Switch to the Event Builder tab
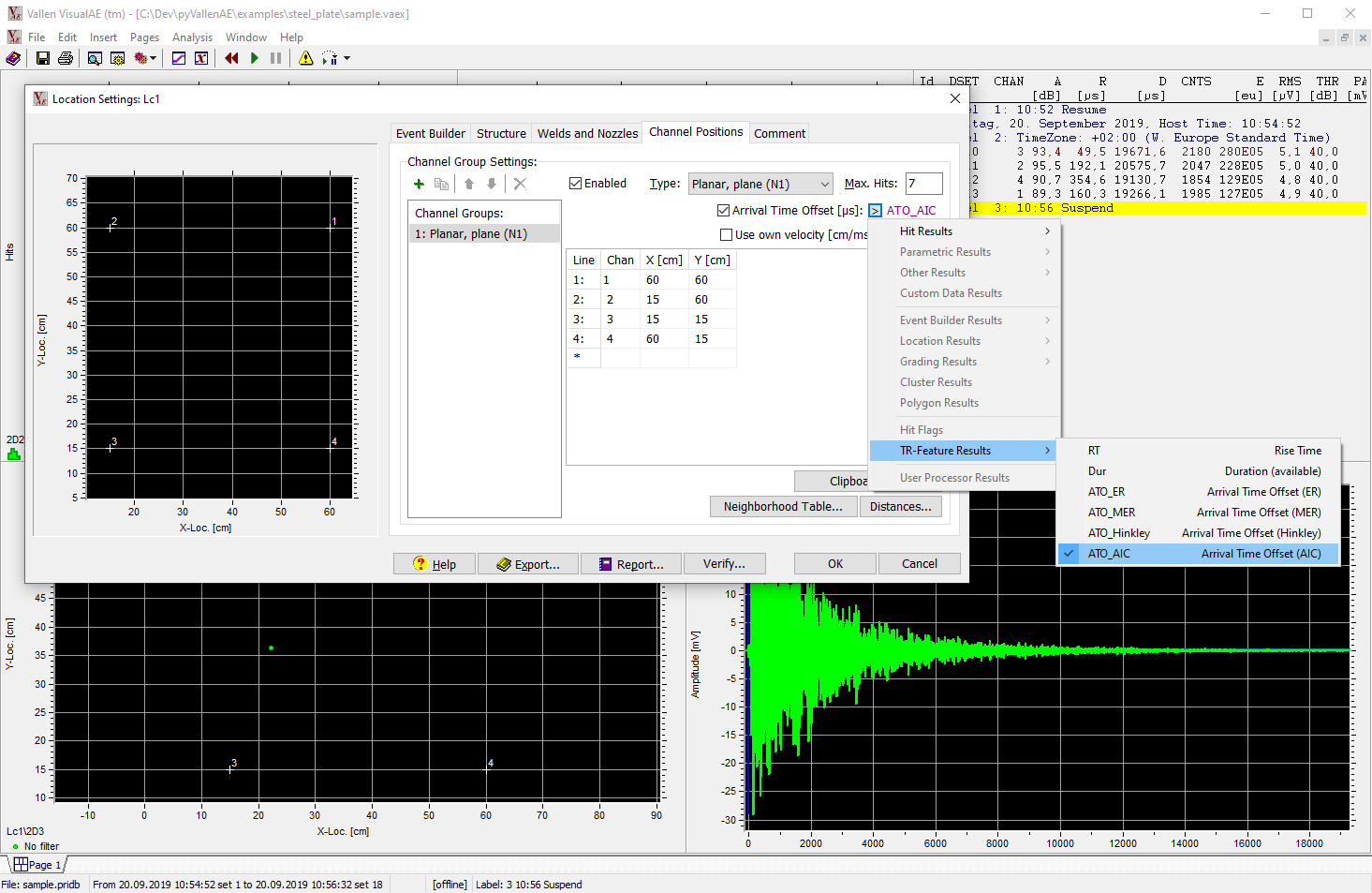 coord(431,133)
